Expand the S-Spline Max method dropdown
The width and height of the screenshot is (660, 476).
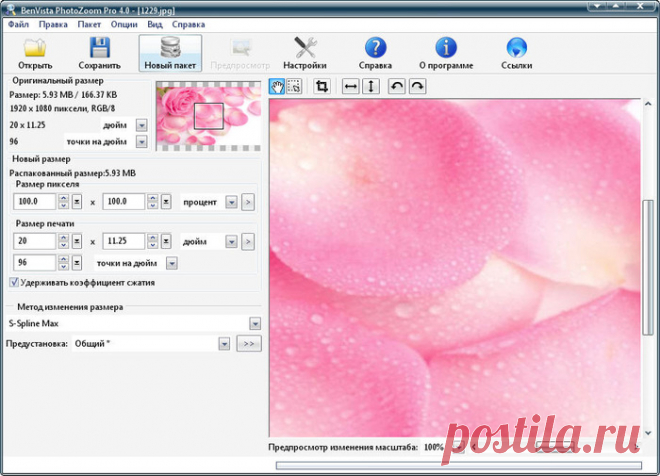[x=255, y=324]
